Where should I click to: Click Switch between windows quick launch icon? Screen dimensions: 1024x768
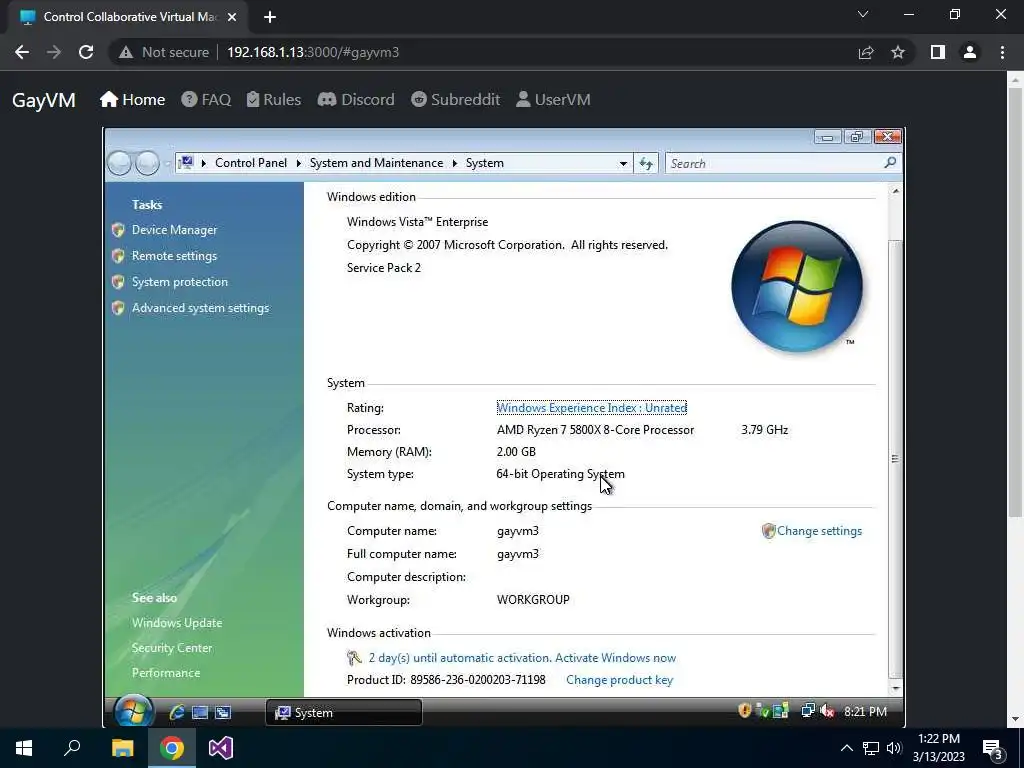coord(223,712)
